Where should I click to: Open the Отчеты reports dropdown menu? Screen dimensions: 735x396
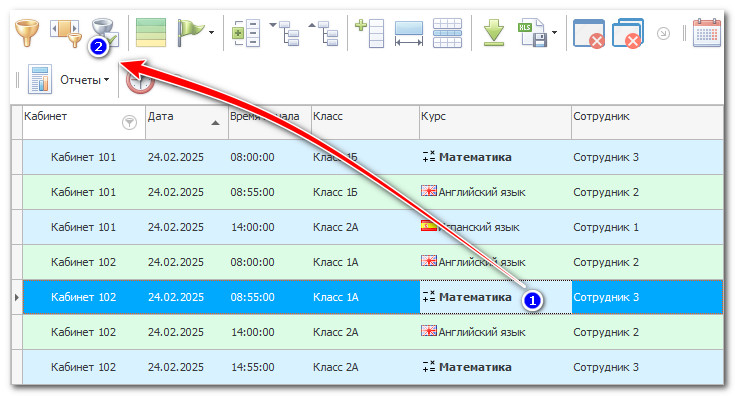(x=84, y=80)
